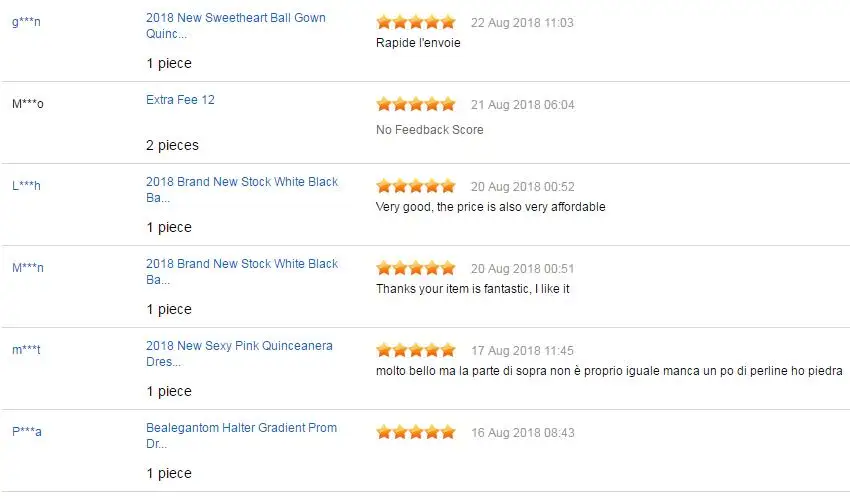Click 'Rapide l'envoie' feedback text
This screenshot has height=499, width=850.
(x=418, y=43)
